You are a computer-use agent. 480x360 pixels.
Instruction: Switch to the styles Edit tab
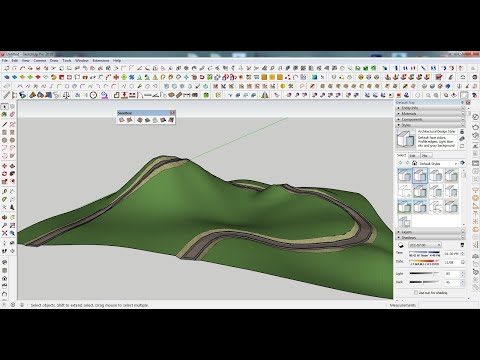click(413, 156)
